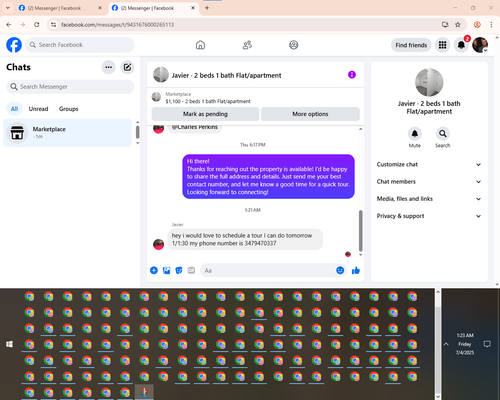Open the Friends icon in top navigation
The image size is (500, 400).
[x=247, y=45]
